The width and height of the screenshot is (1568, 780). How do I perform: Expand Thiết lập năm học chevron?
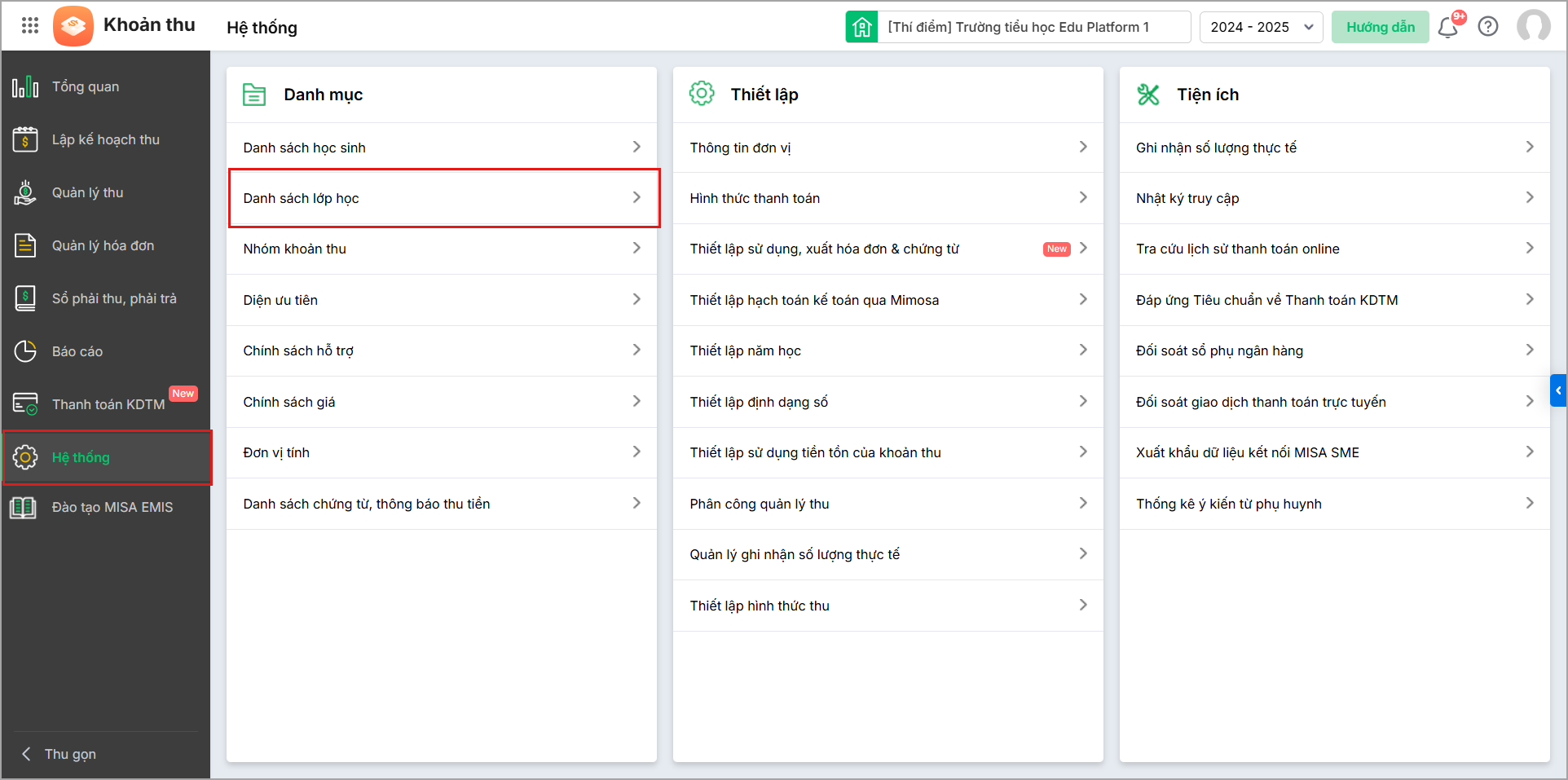point(1083,350)
